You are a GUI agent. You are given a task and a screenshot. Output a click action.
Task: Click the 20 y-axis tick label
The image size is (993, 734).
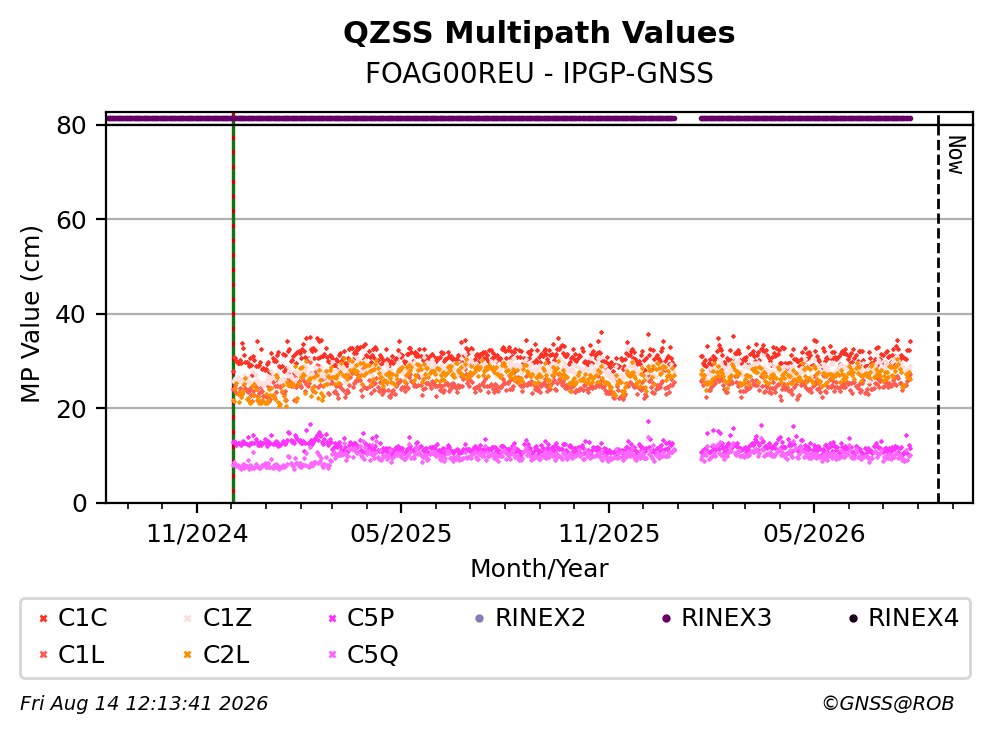tap(72, 408)
